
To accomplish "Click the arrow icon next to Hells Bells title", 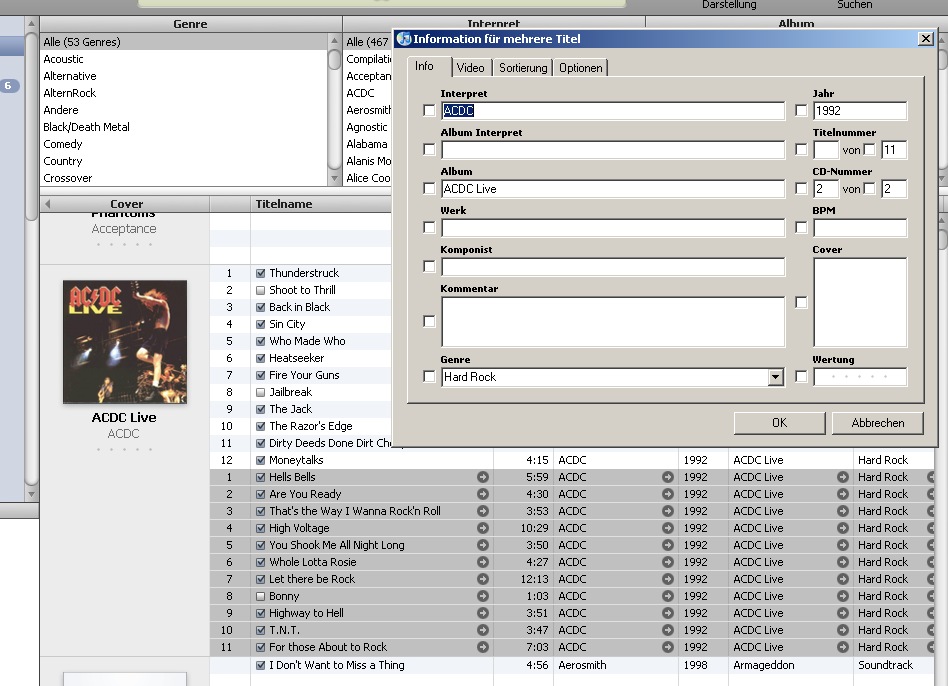I will (x=482, y=477).
